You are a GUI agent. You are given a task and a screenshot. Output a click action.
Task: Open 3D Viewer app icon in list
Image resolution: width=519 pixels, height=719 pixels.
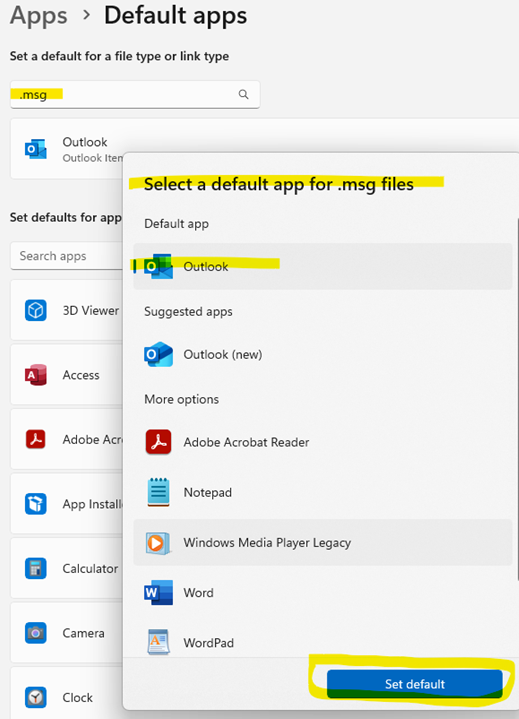pos(35,310)
